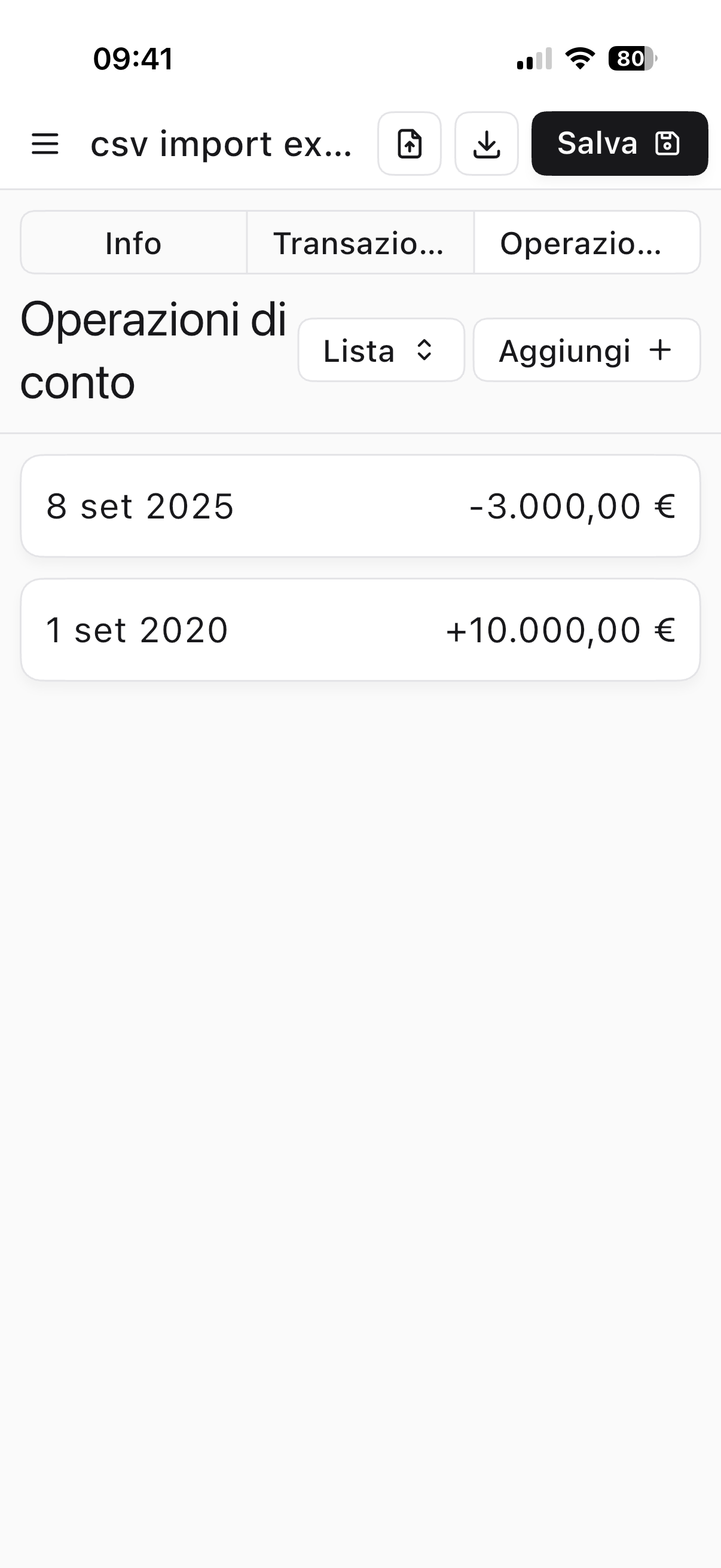721x1568 pixels.
Task: Tap the Wi-Fi status icon
Action: coord(580,59)
